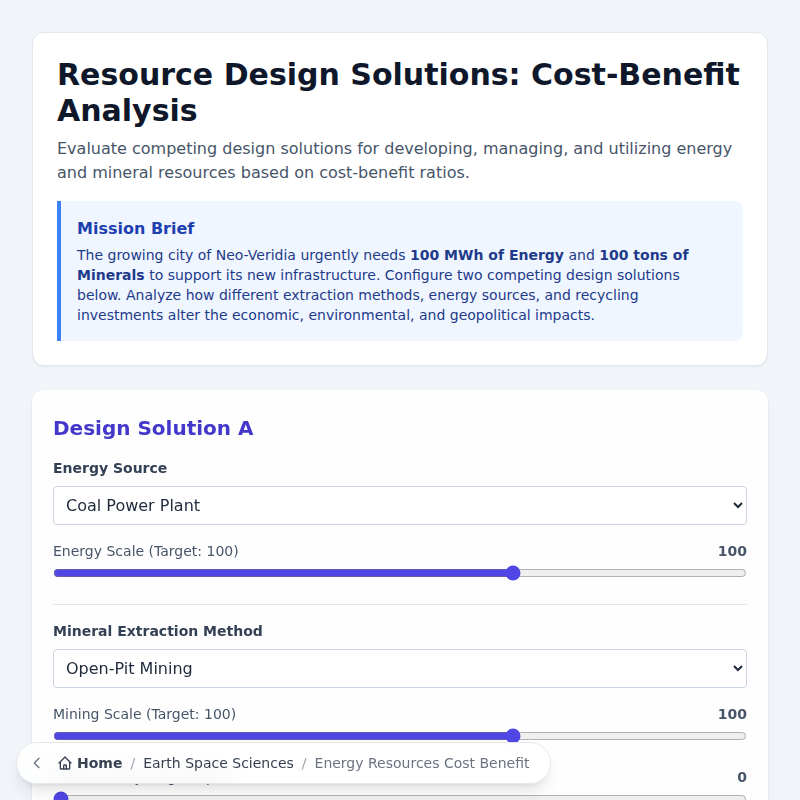Click the 0 value label at the bottom

(x=742, y=777)
